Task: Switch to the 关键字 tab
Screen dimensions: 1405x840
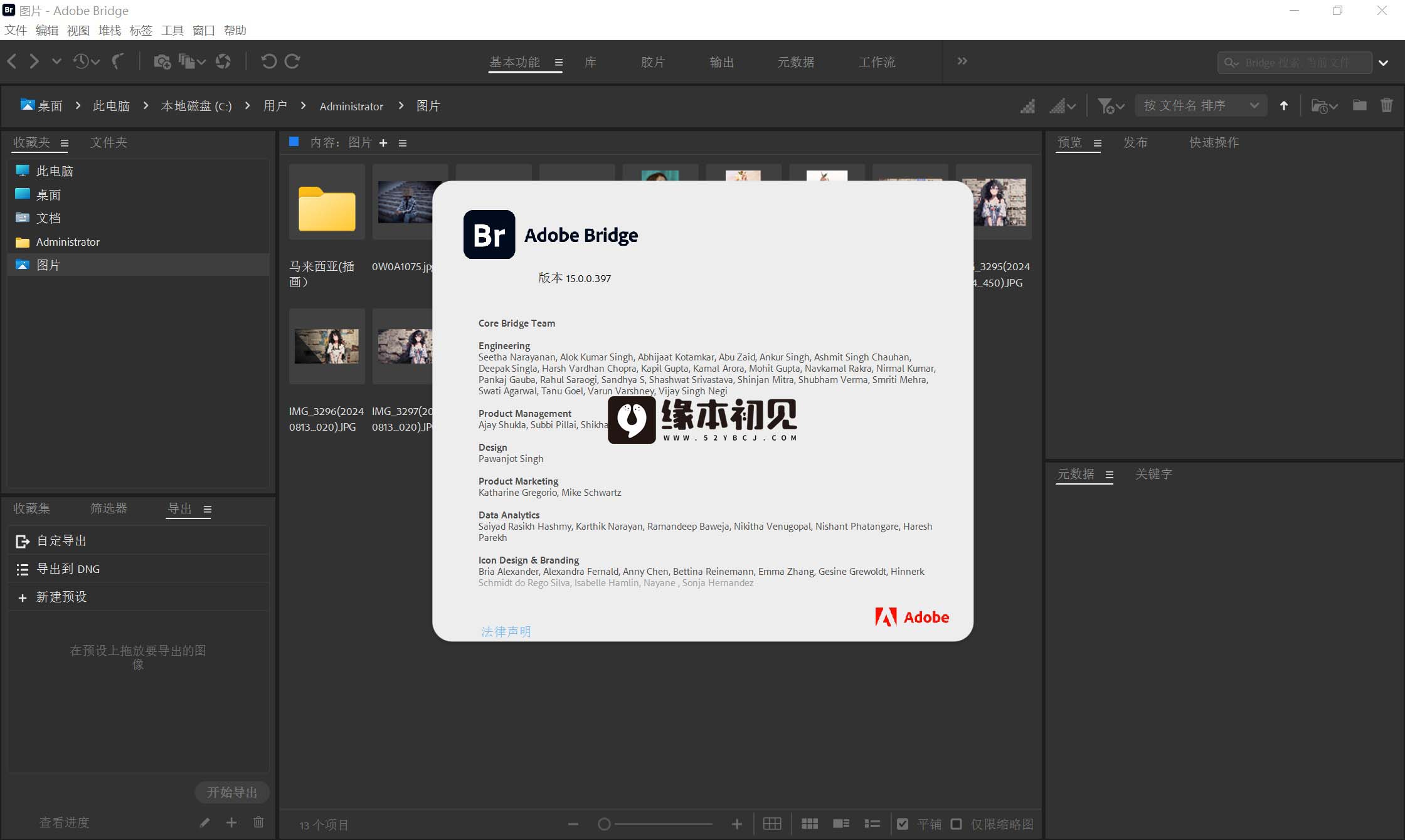Action: tap(1153, 474)
